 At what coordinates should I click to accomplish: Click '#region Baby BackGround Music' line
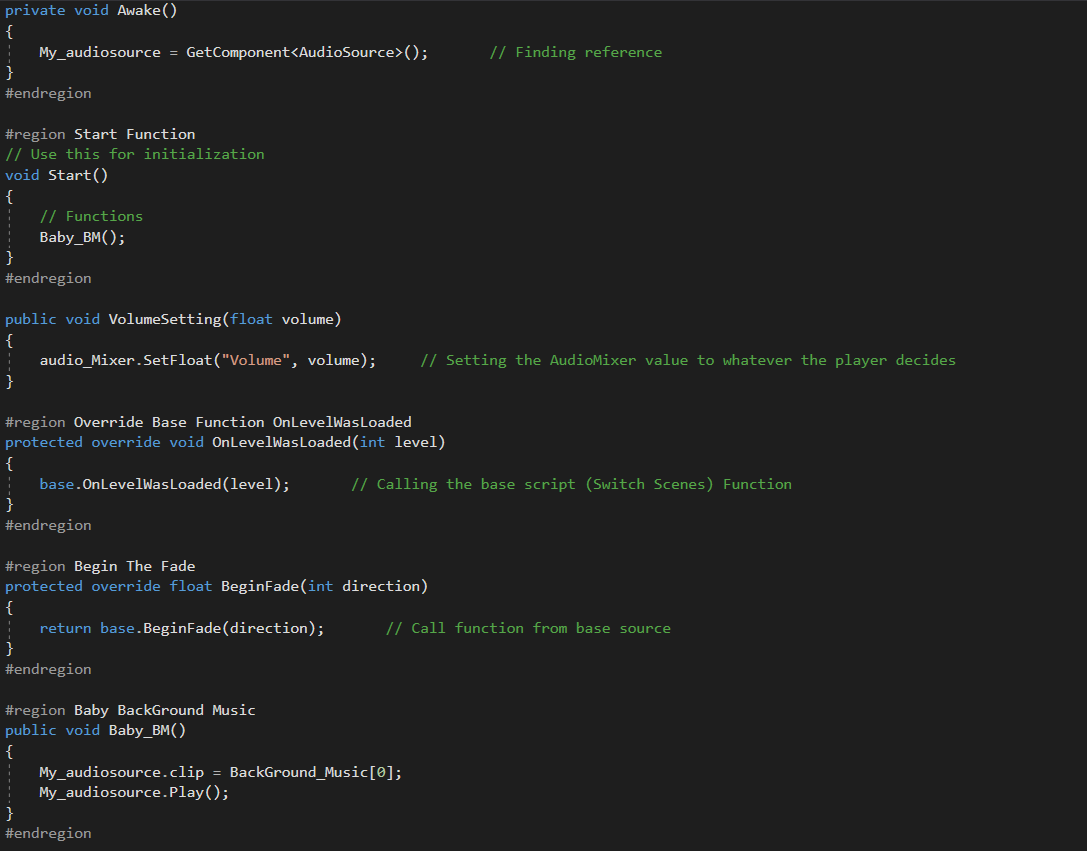pyautogui.click(x=130, y=710)
